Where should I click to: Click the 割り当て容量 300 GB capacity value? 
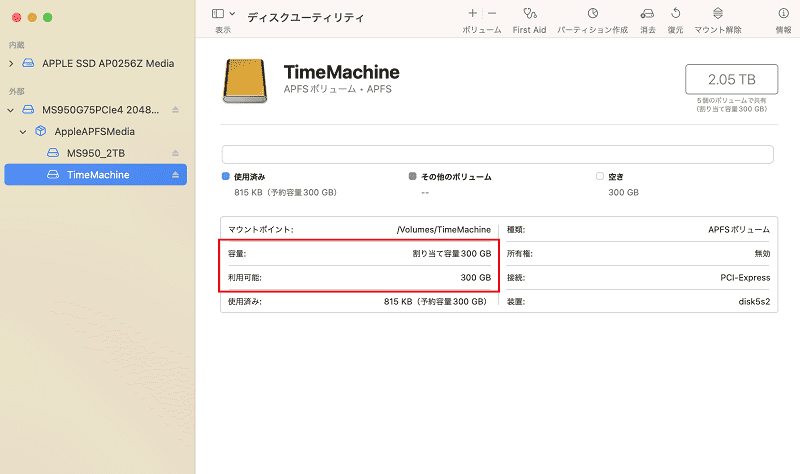[x=452, y=254]
